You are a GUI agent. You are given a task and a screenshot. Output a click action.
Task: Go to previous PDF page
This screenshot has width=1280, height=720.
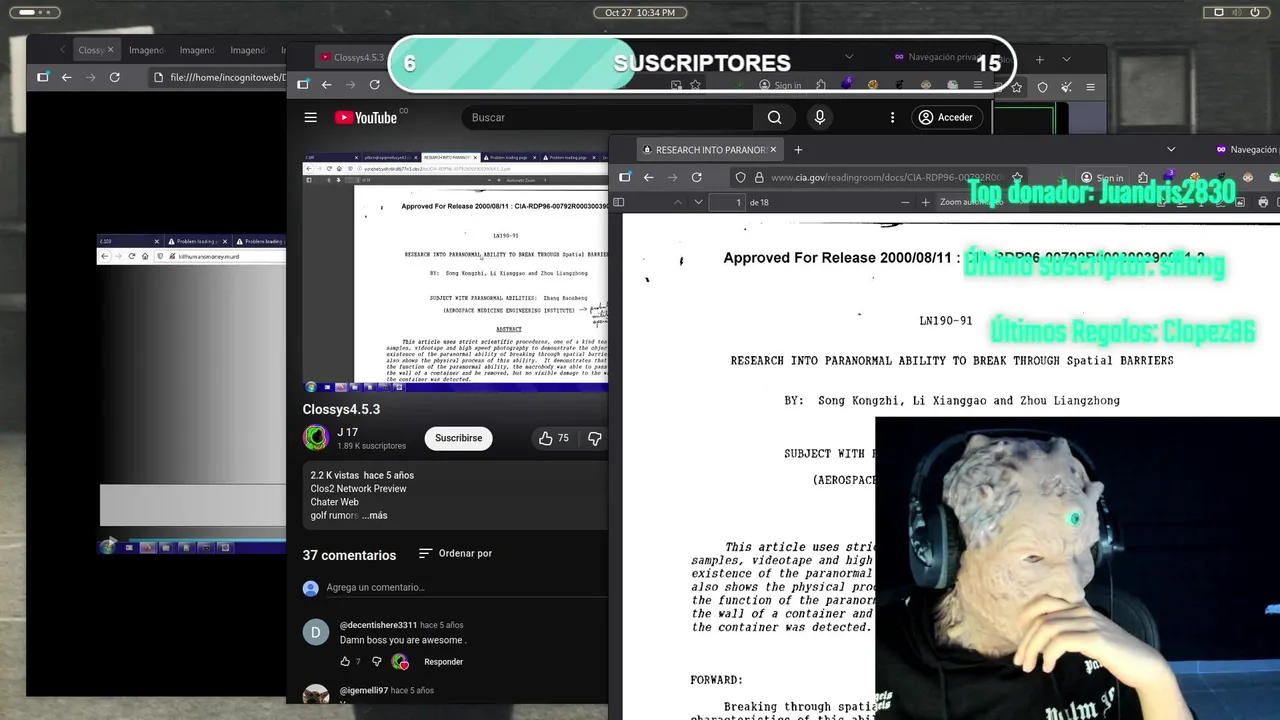click(677, 202)
